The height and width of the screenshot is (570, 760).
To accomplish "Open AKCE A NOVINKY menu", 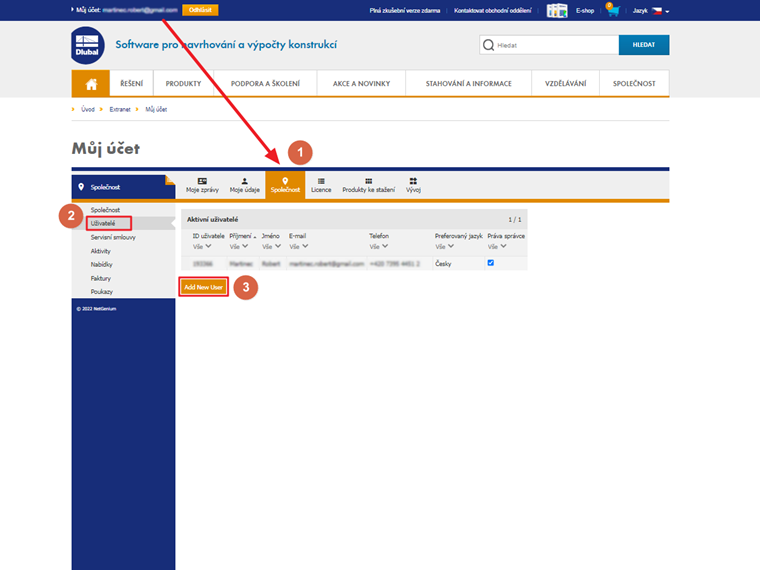I will tap(361, 84).
